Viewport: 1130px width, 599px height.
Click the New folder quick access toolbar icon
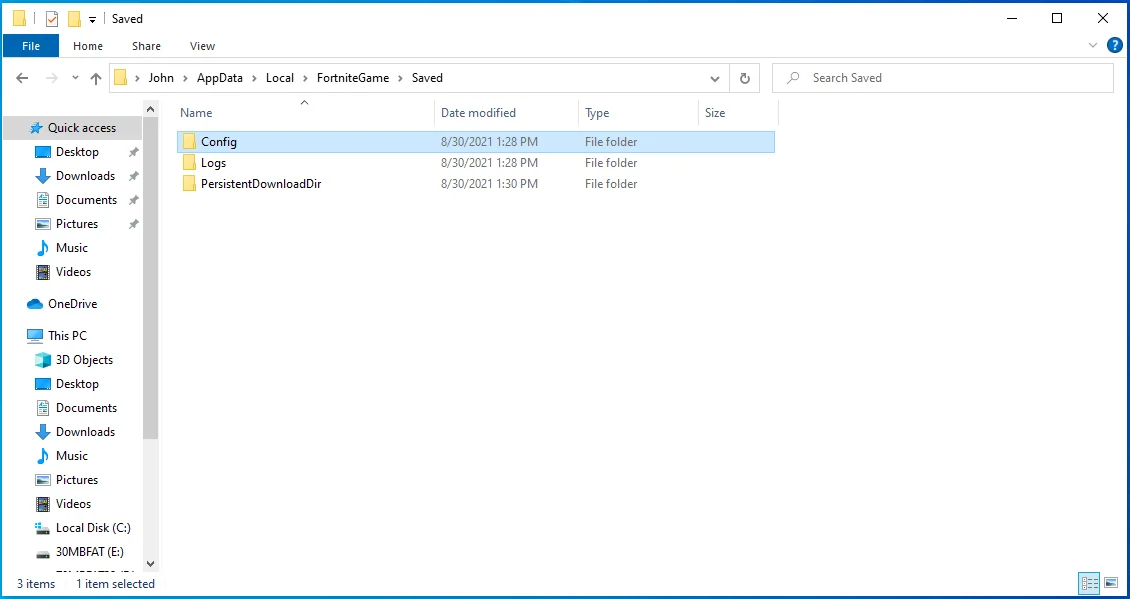74,19
